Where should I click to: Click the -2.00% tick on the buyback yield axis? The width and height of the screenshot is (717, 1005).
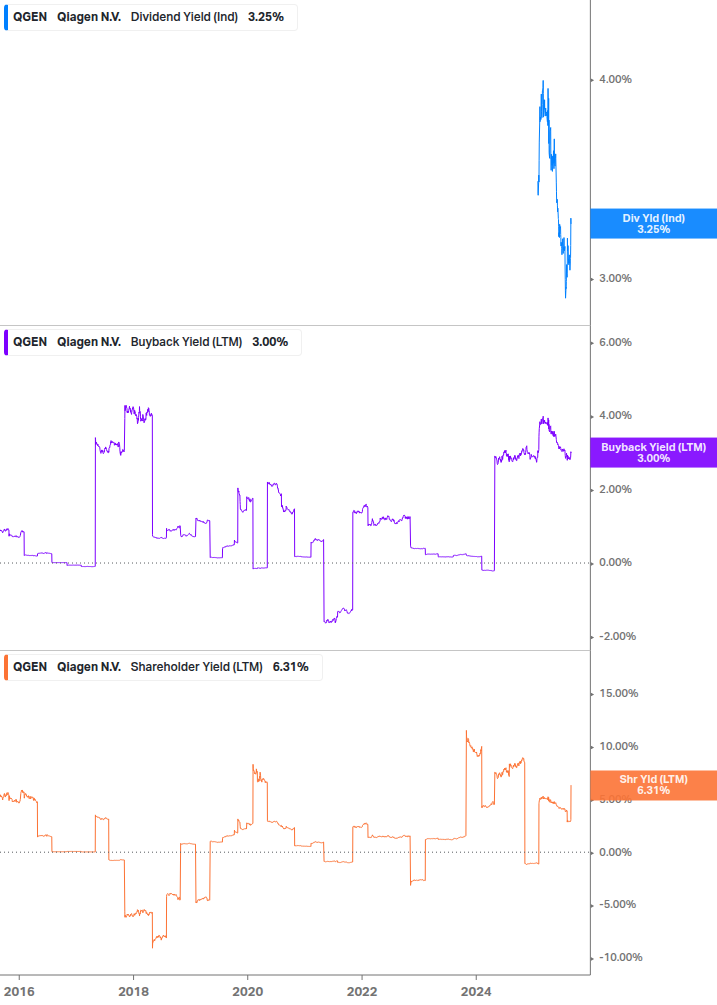click(x=618, y=636)
